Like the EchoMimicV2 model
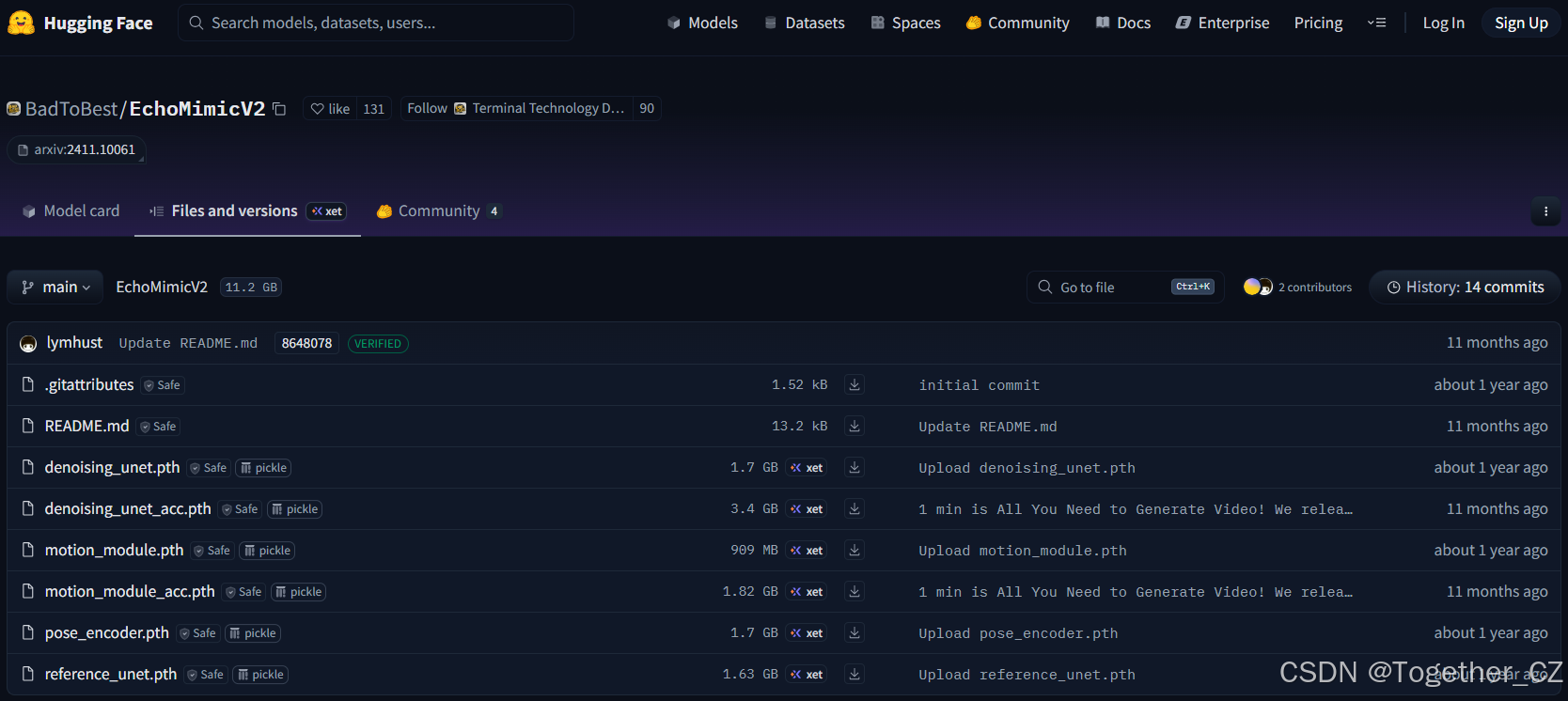The width and height of the screenshot is (1568, 701). pyautogui.click(x=330, y=109)
